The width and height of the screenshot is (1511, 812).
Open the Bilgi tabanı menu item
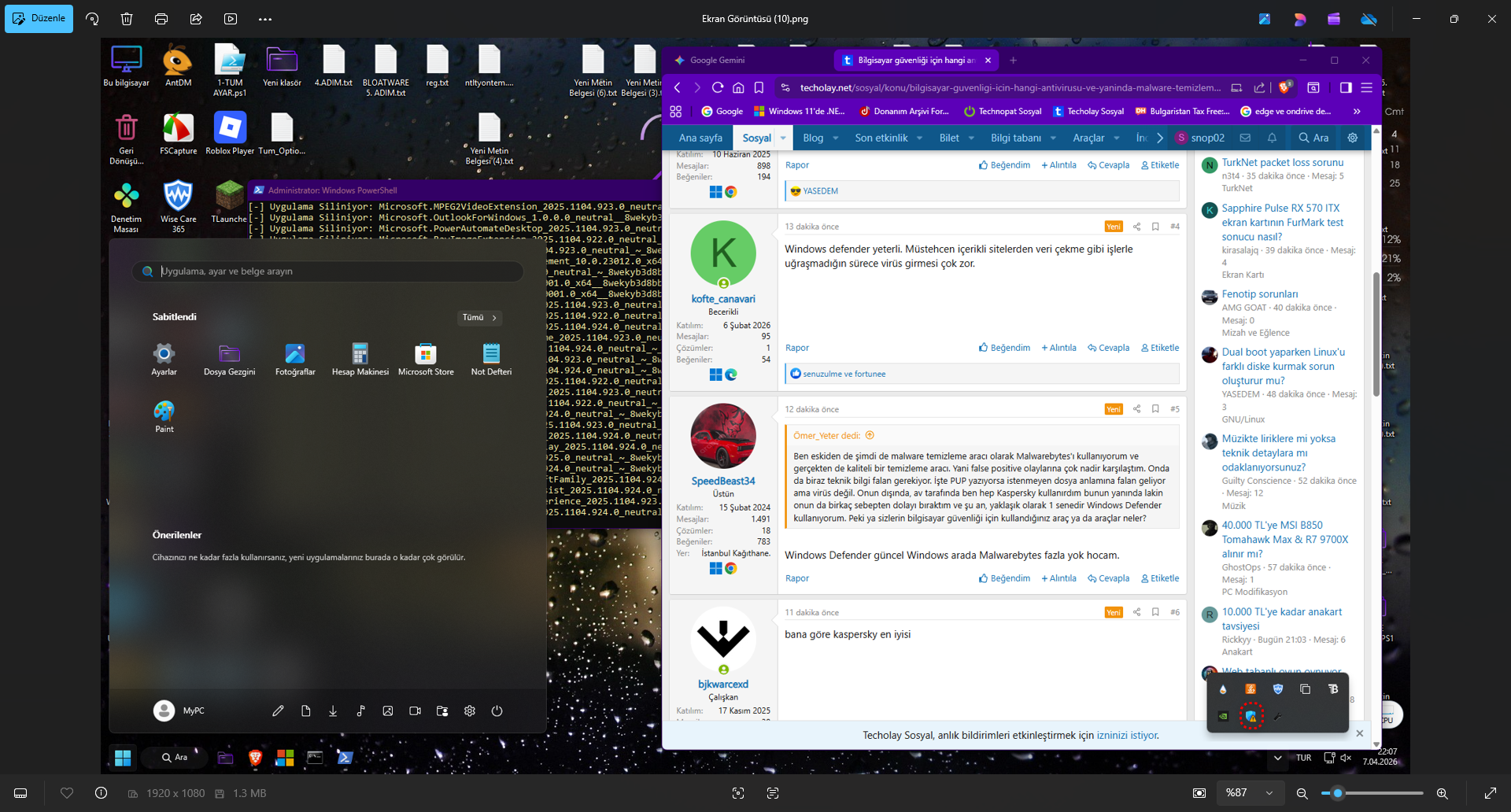click(1016, 138)
